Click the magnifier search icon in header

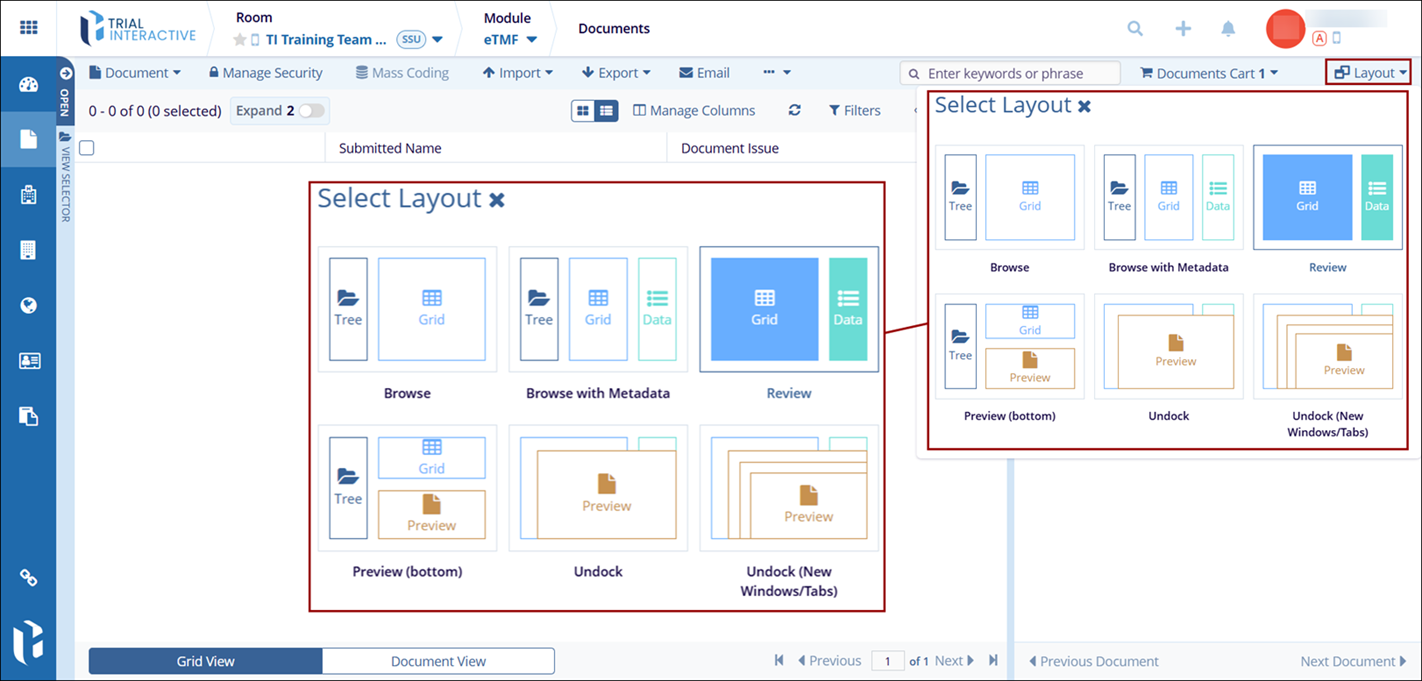click(x=1135, y=29)
